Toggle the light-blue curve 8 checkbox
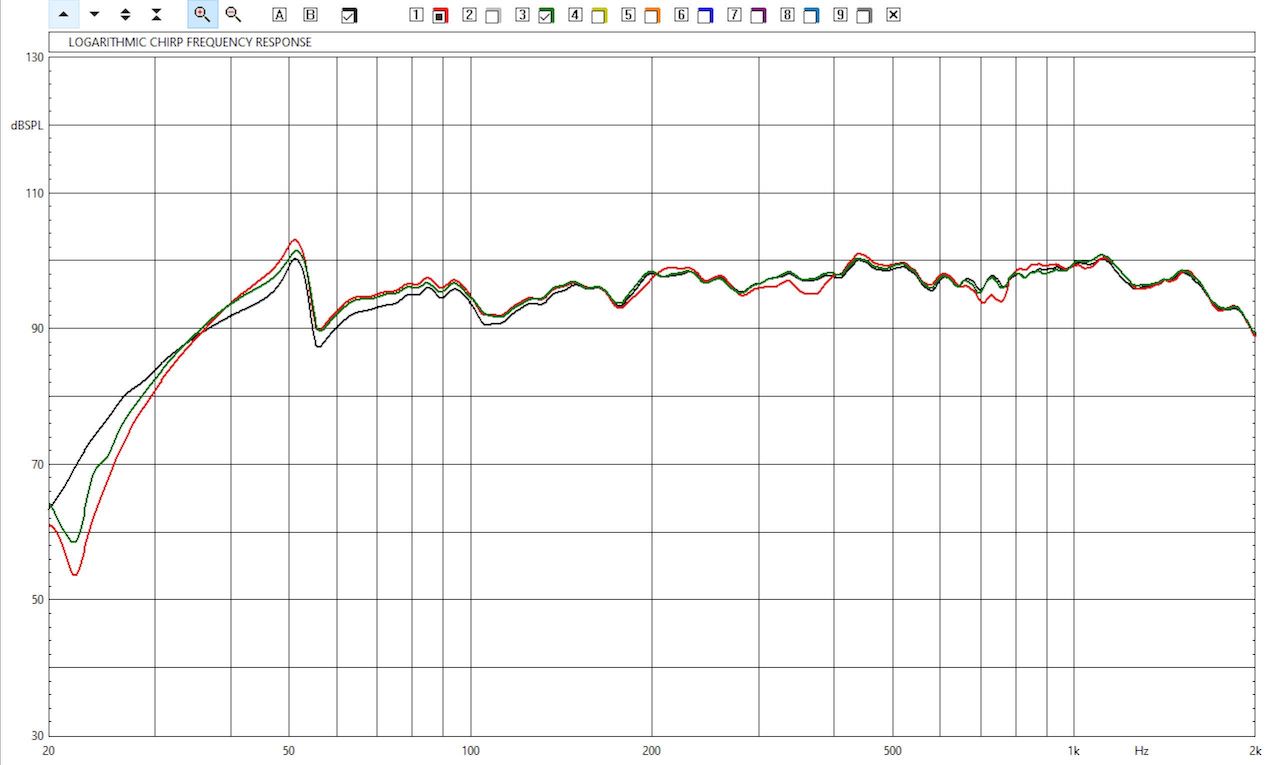Image resolution: width=1272 pixels, height=765 pixels. 810,16
